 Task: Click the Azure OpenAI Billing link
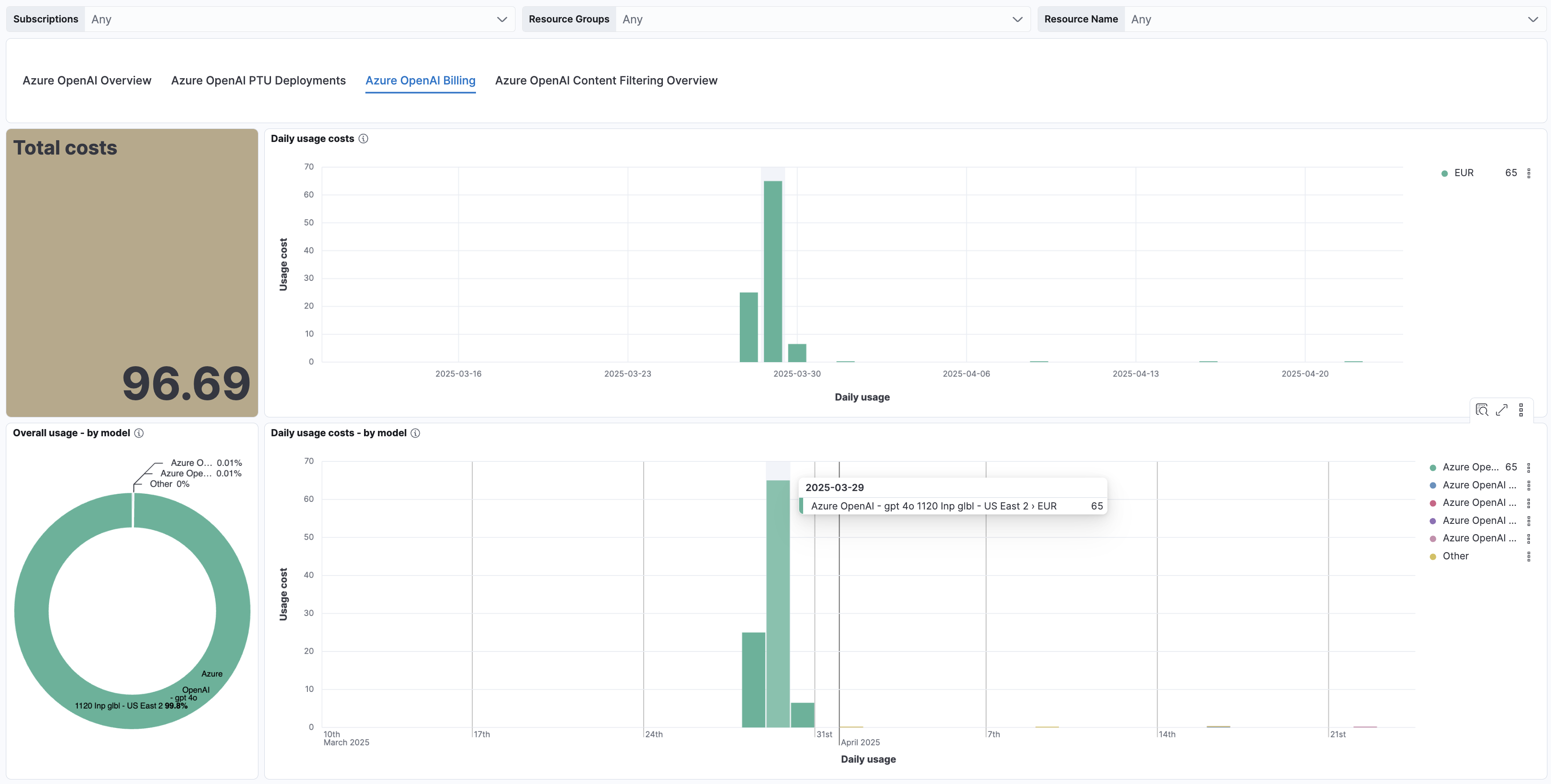420,80
